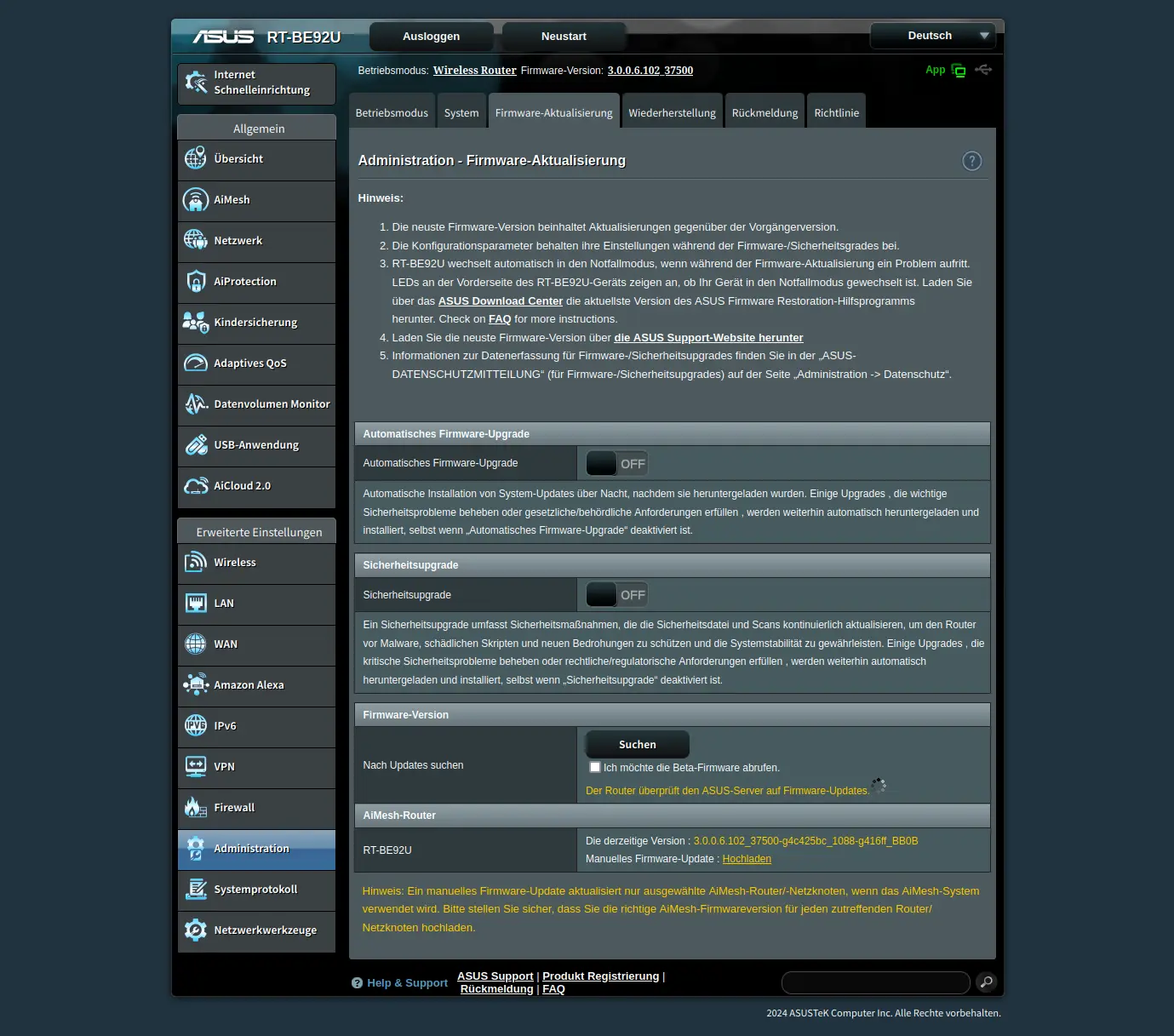1174x1036 pixels.
Task: Click the USB status icon at top
Action: click(x=983, y=70)
